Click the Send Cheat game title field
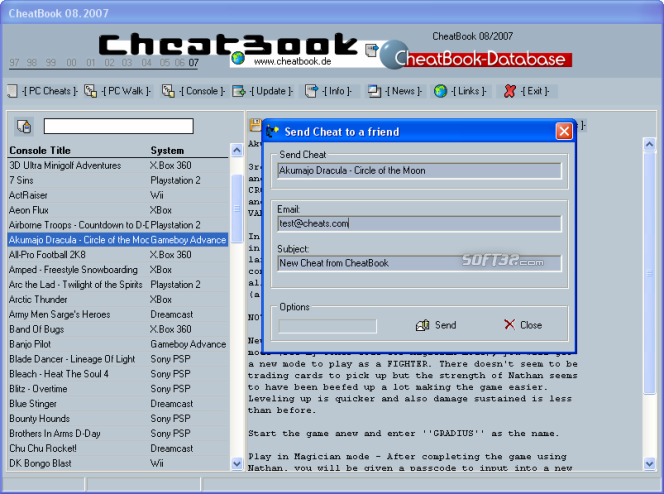The image size is (664, 494). click(419, 171)
